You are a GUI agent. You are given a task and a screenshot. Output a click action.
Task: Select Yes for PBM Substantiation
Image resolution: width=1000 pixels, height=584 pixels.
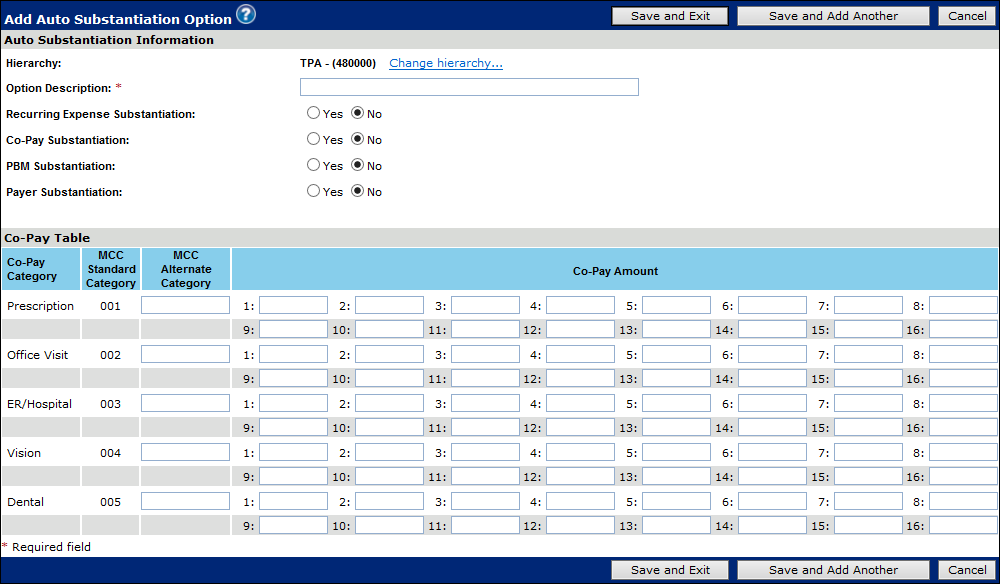[314, 165]
